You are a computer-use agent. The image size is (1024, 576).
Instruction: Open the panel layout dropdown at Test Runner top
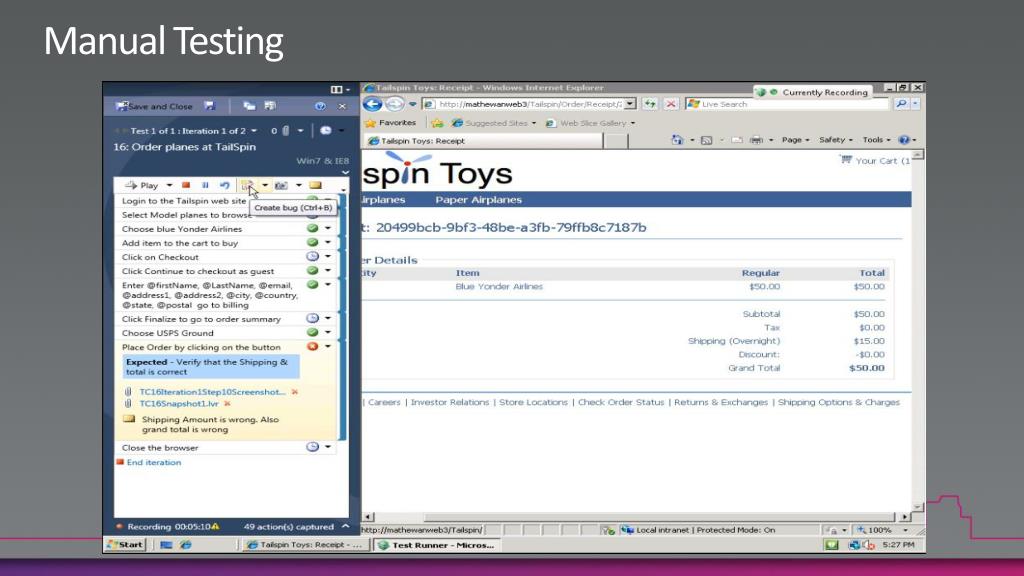point(340,89)
